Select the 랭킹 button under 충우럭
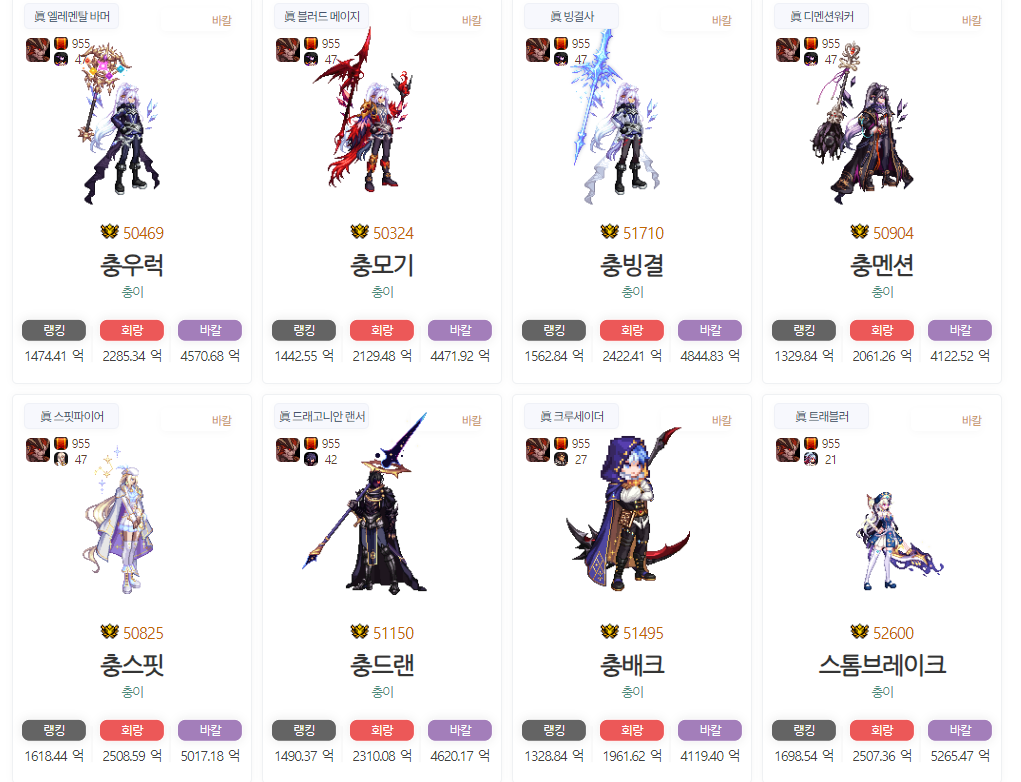1021x782 pixels. (54, 330)
